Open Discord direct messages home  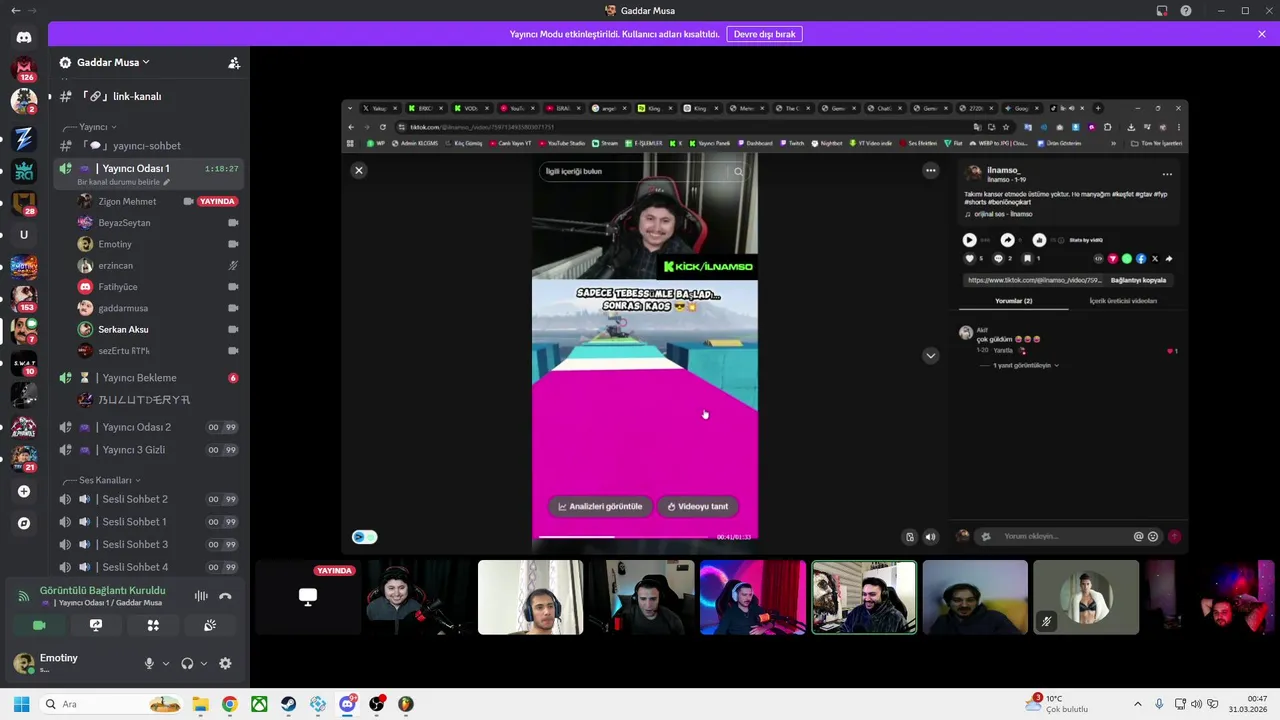click(24, 37)
